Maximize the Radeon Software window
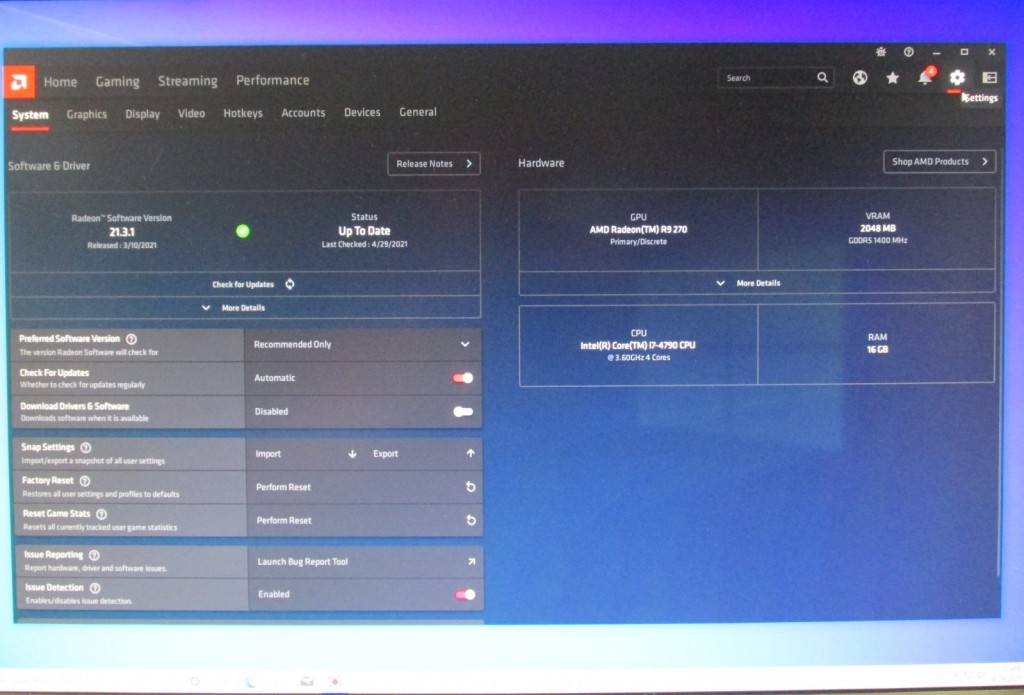Screen dimensions: 1024x695 click(x=964, y=52)
